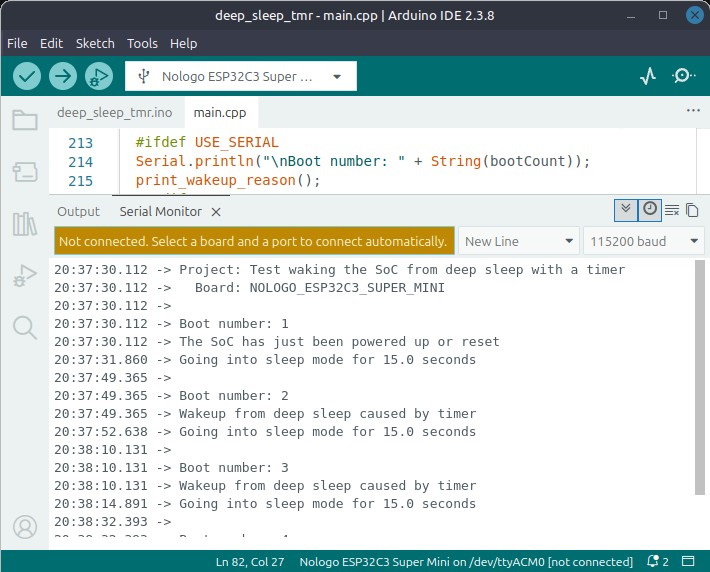This screenshot has height=572, width=710.
Task: Open the File menu
Action: 17,43
